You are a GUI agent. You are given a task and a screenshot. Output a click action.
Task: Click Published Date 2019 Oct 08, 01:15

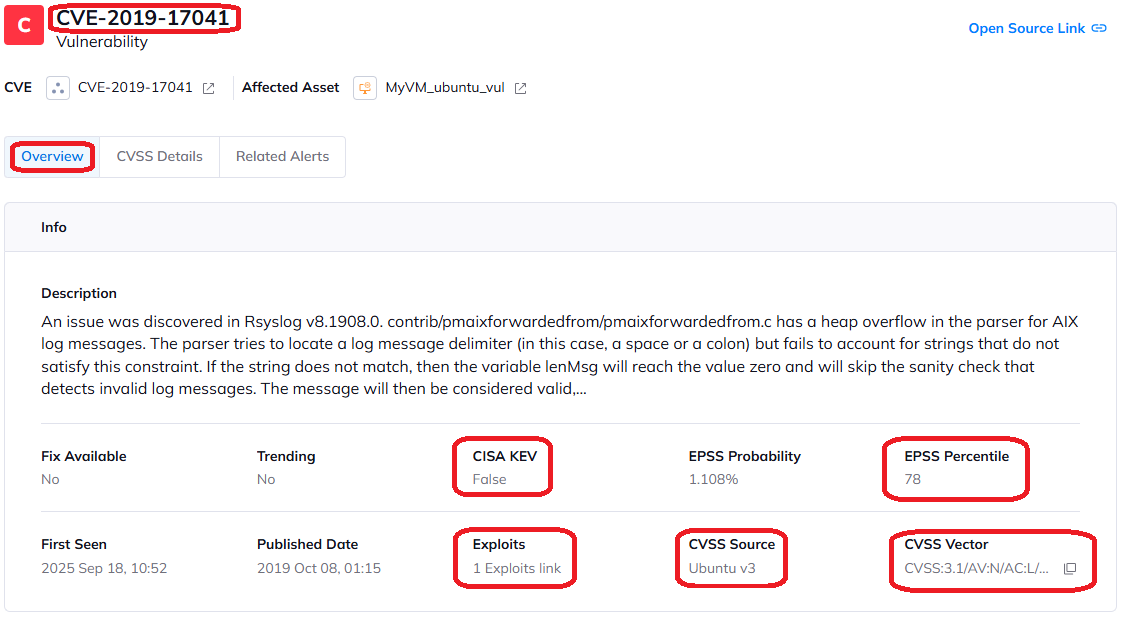(x=319, y=568)
